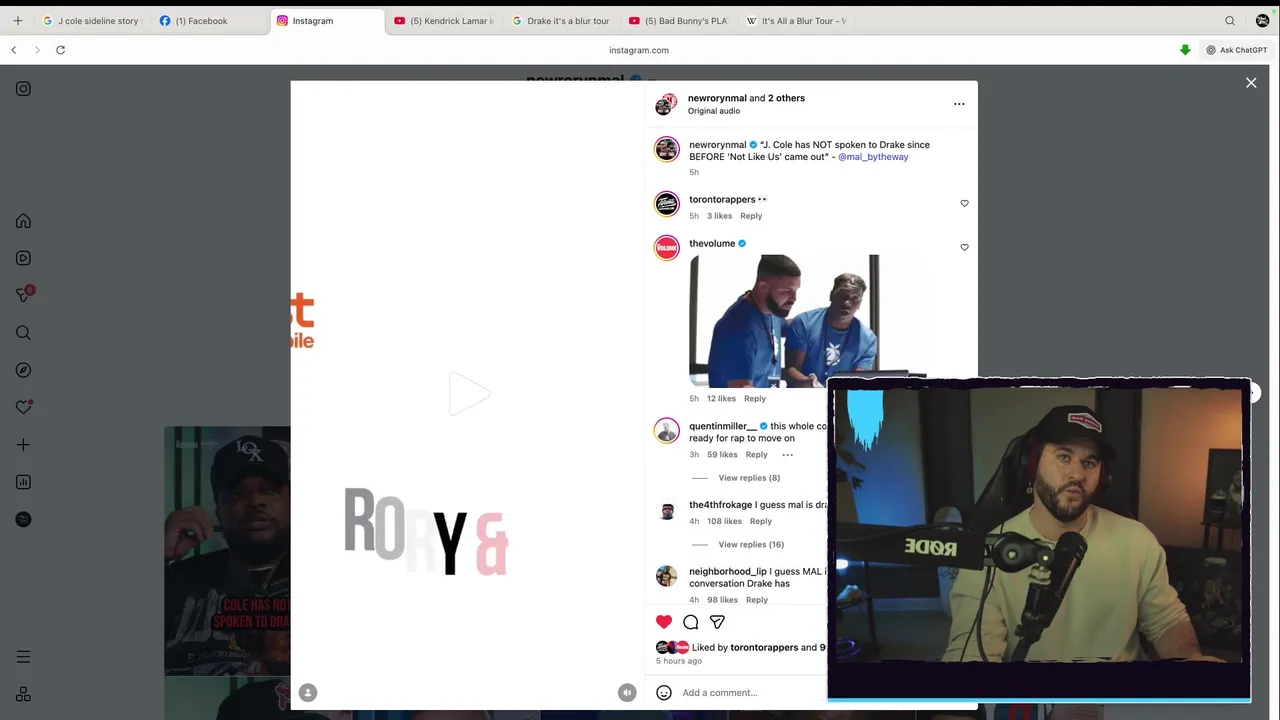
Task: Expand View replies (8)
Action: pos(749,478)
